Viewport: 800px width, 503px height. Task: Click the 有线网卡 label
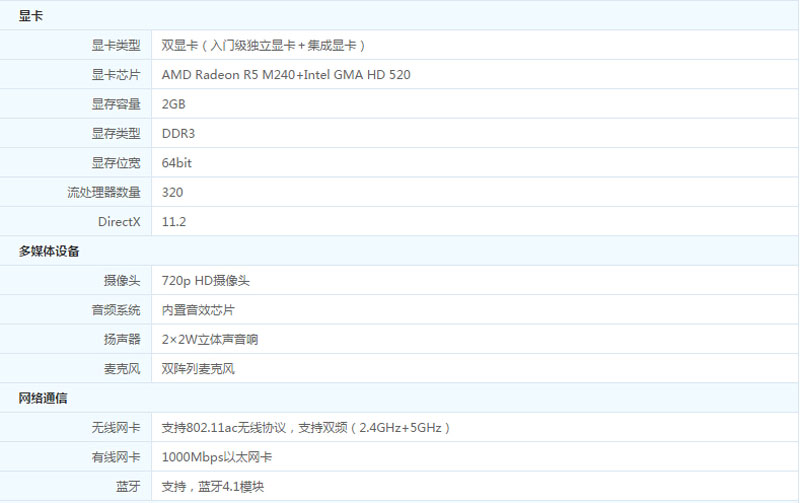(116, 457)
